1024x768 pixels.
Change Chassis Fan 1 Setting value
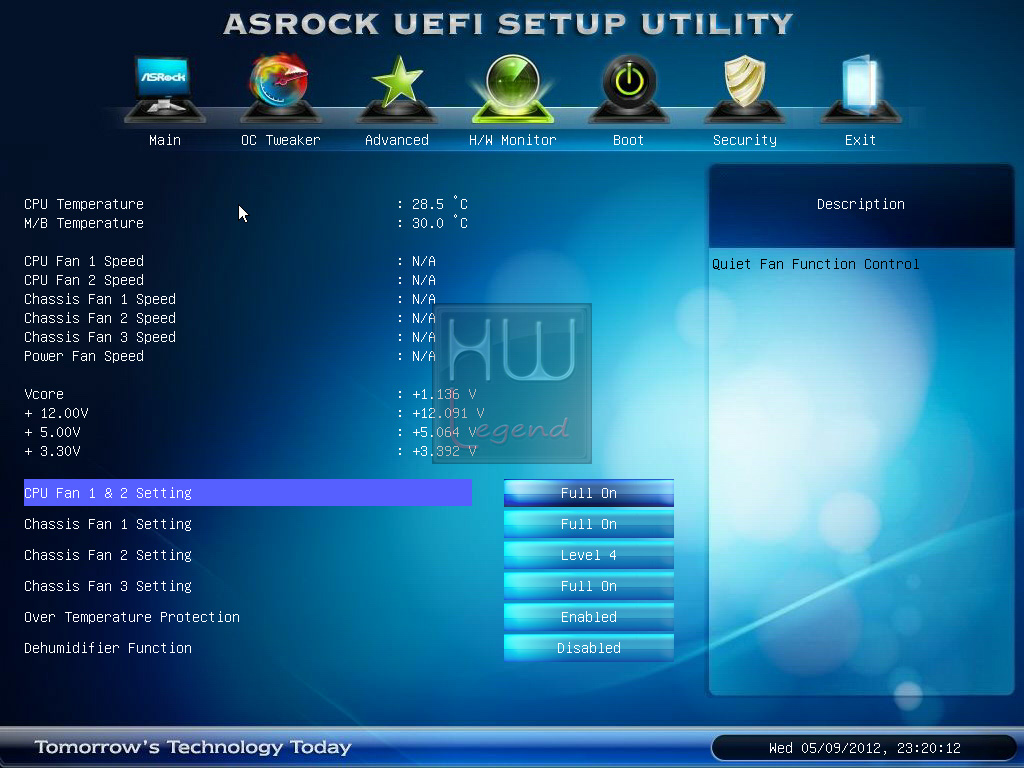click(x=588, y=524)
